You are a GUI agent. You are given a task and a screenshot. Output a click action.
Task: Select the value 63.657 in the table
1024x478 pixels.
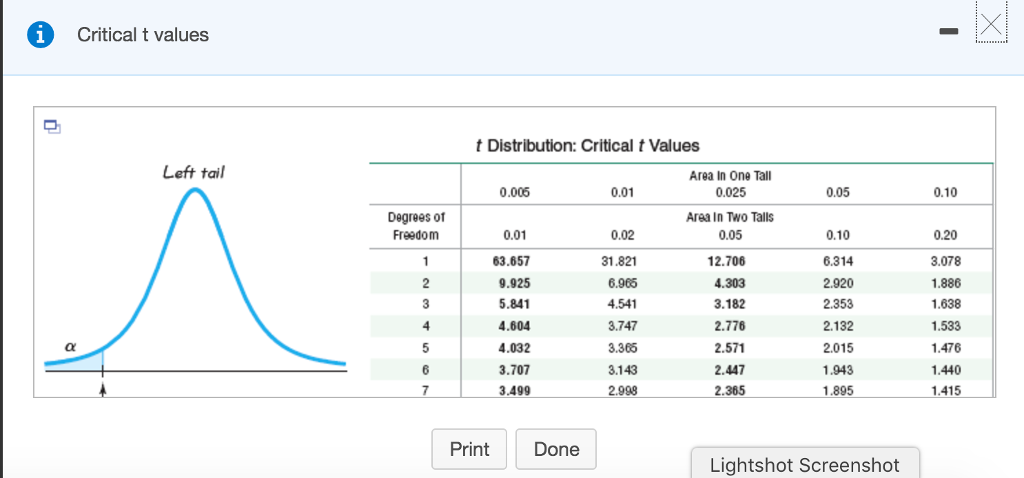(x=511, y=262)
